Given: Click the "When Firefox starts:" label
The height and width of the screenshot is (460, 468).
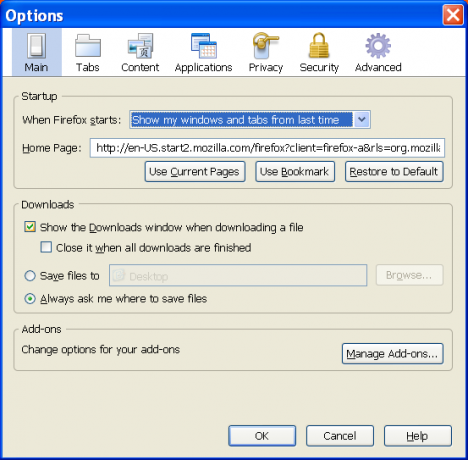Looking at the screenshot, I should tap(72, 120).
